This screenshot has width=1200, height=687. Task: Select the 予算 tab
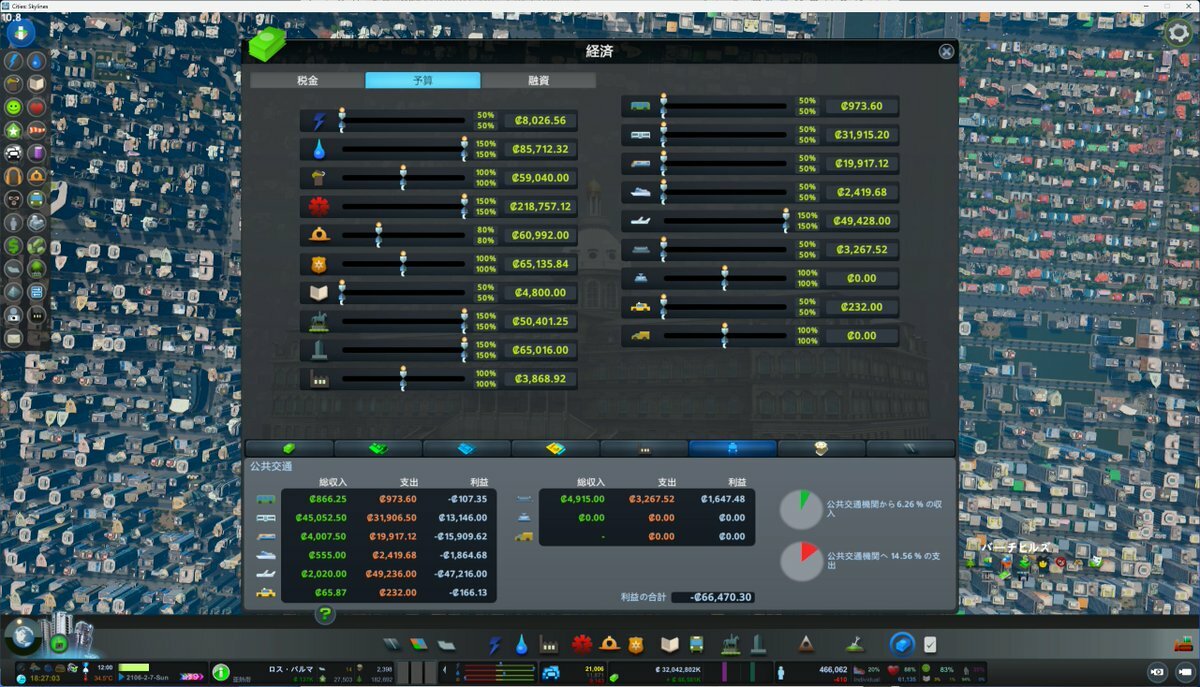tap(422, 80)
